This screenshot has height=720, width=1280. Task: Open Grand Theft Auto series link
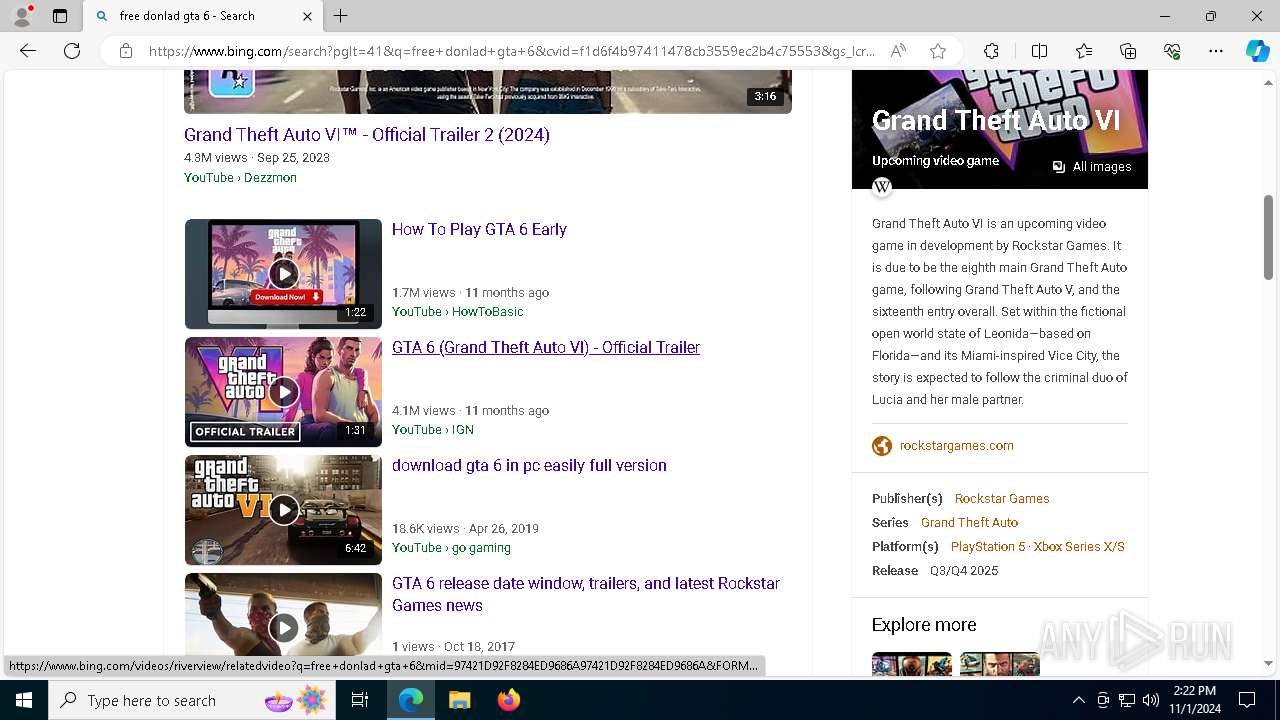click(x=969, y=522)
